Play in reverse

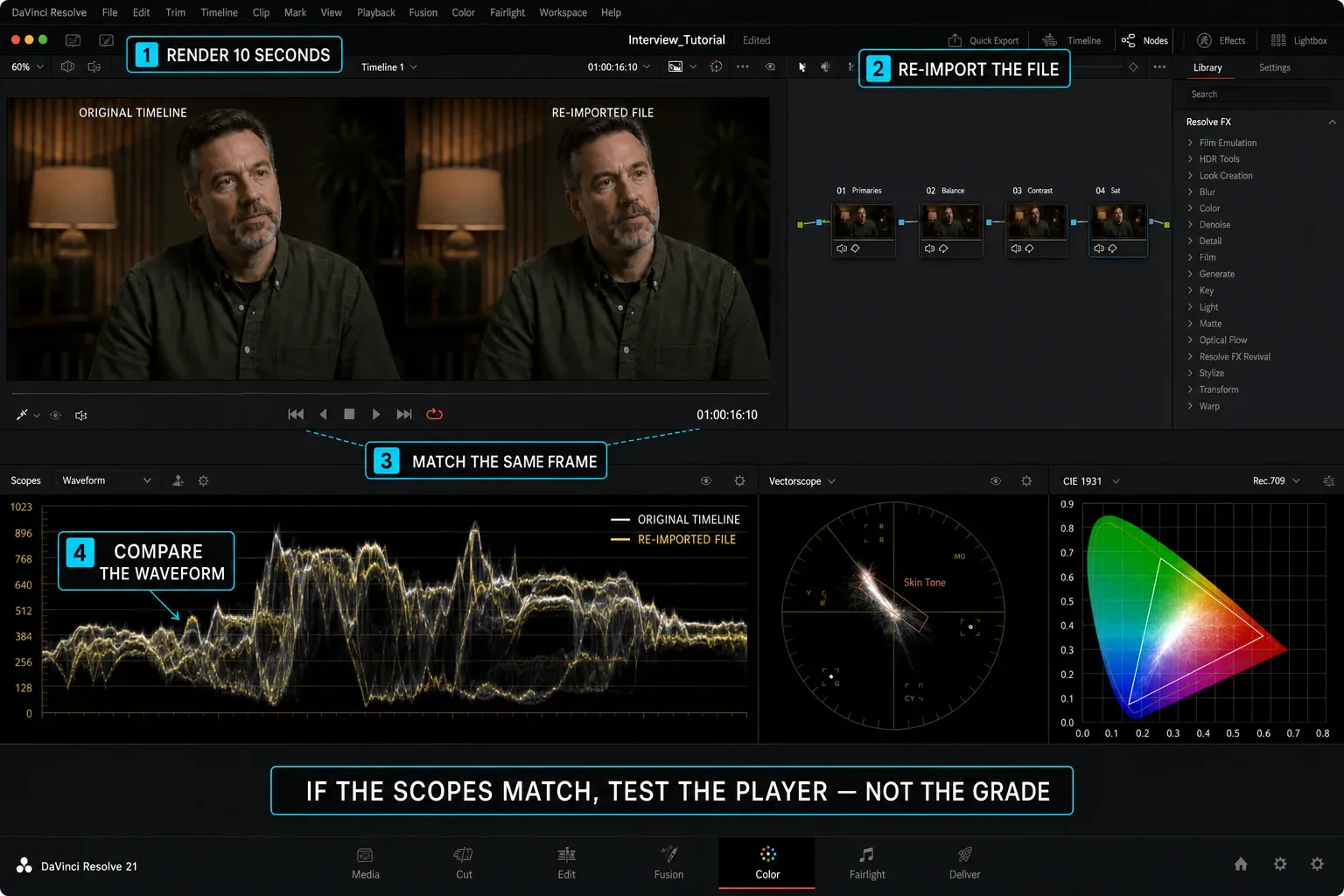323,414
